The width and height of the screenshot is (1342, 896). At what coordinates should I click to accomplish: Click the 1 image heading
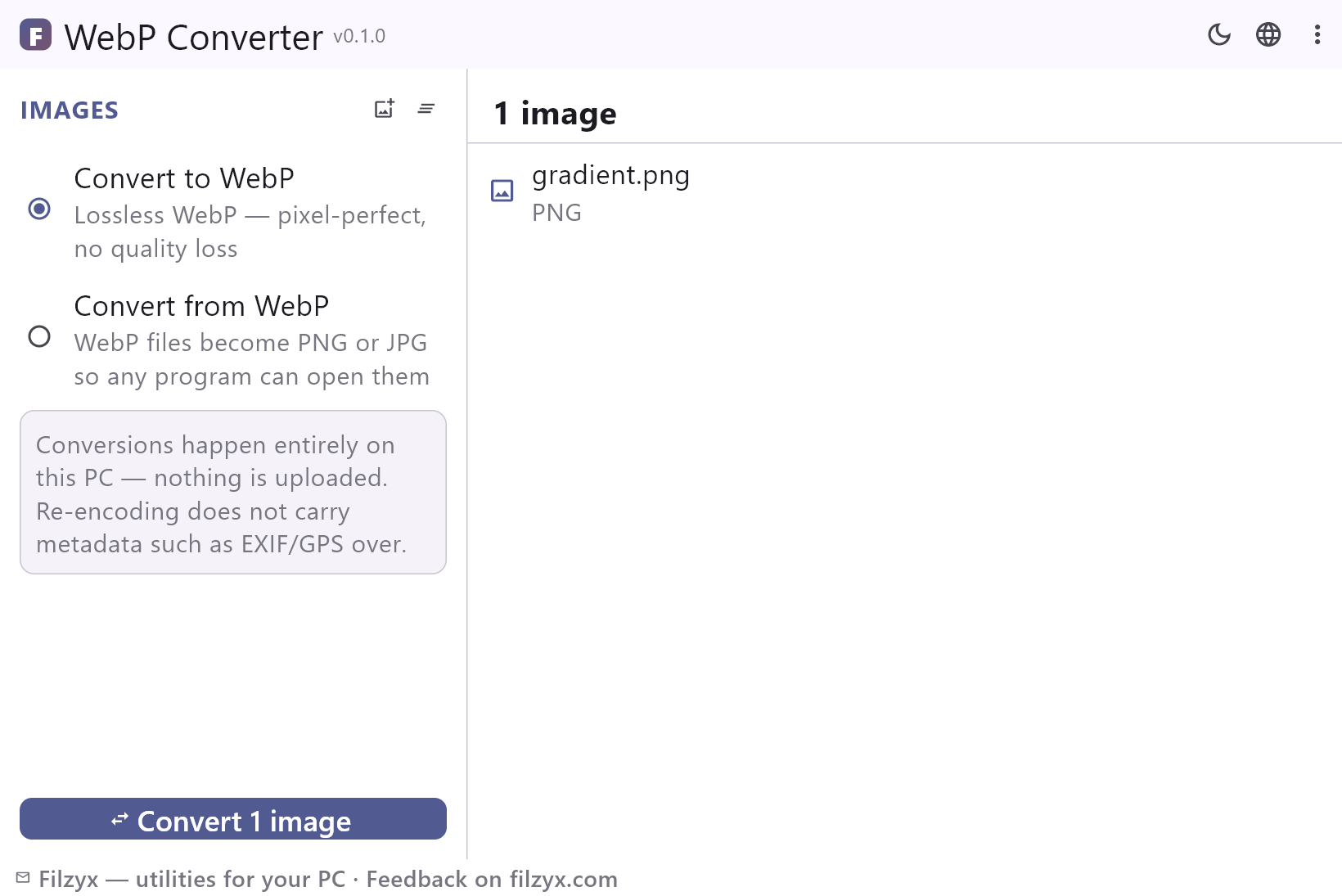(555, 114)
